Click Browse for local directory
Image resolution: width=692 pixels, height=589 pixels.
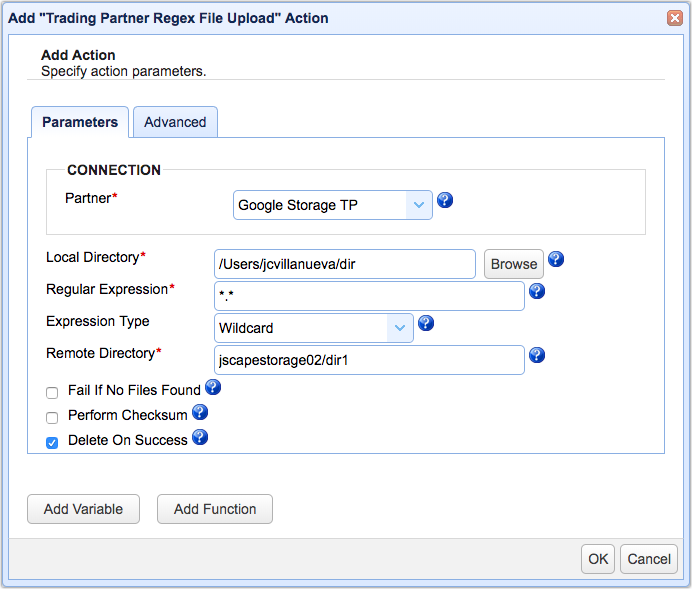[x=514, y=264]
